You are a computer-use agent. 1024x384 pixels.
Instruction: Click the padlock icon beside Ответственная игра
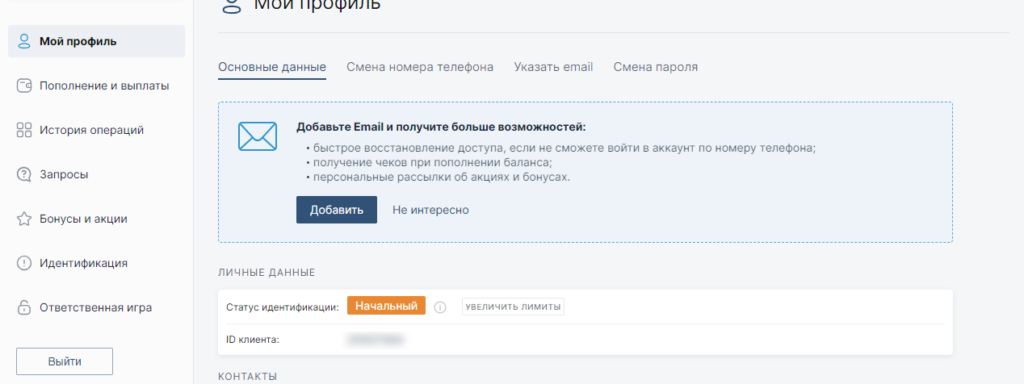pyautogui.click(x=24, y=307)
